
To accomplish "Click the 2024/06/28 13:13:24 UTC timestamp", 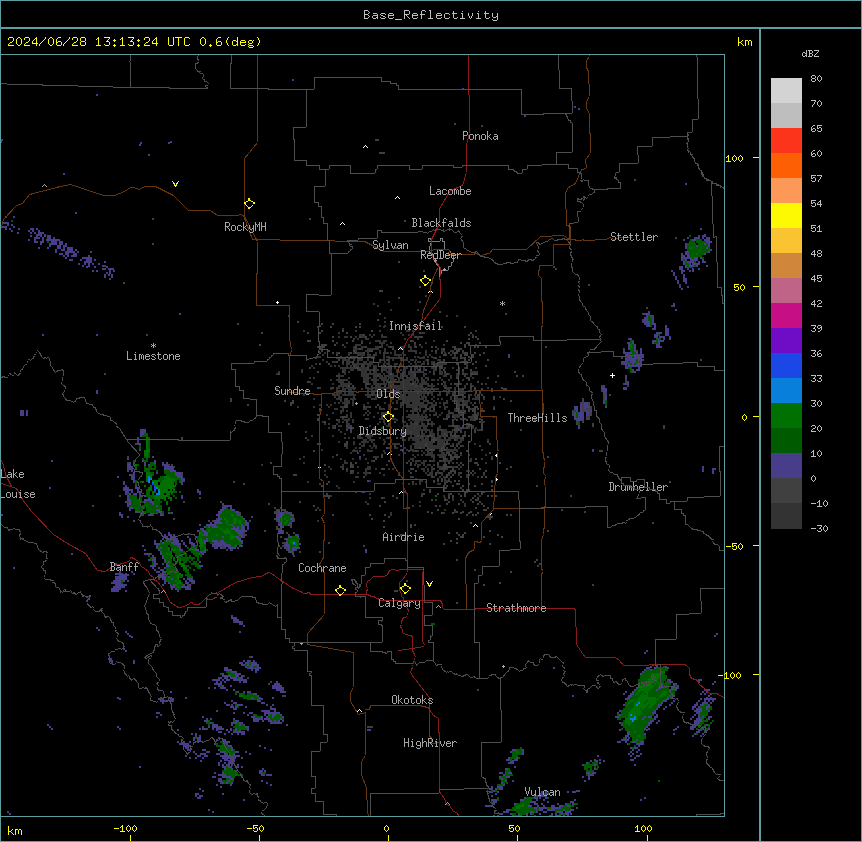I will pyautogui.click(x=99, y=42).
